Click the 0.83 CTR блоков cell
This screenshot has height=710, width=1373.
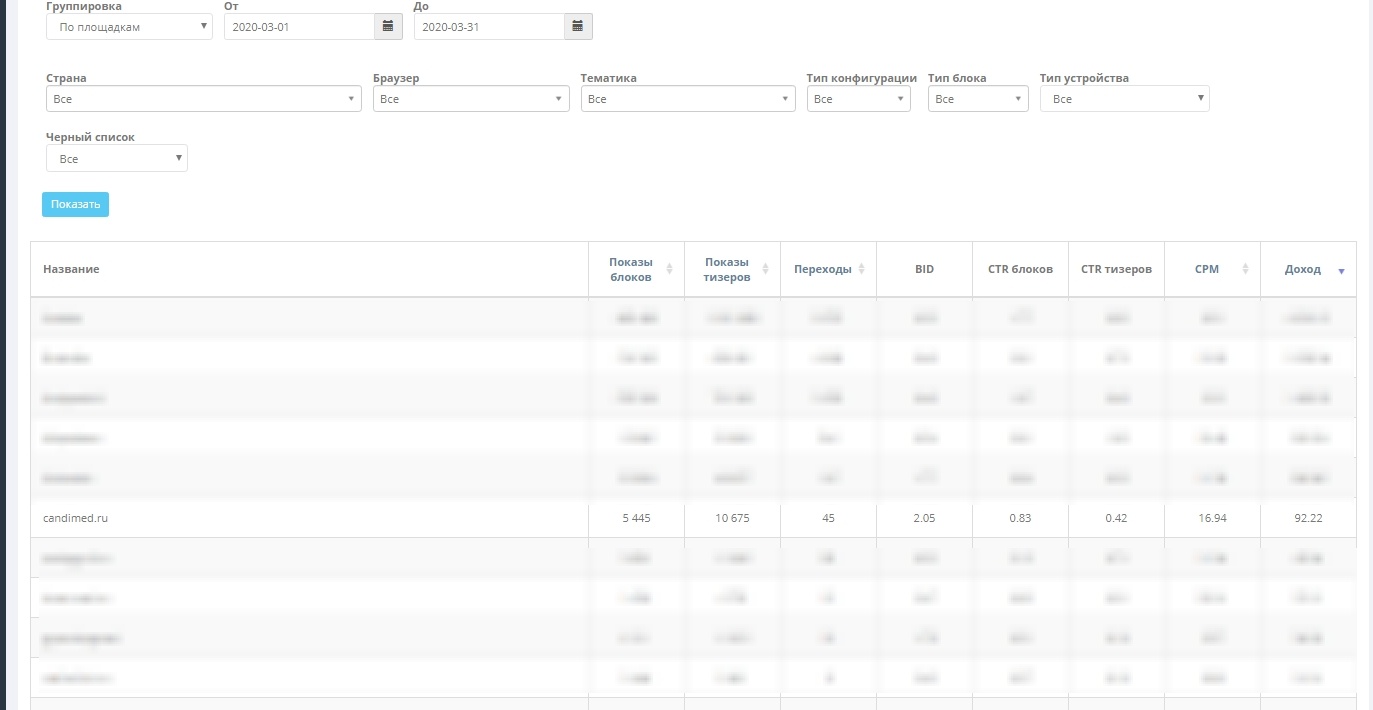[1020, 518]
